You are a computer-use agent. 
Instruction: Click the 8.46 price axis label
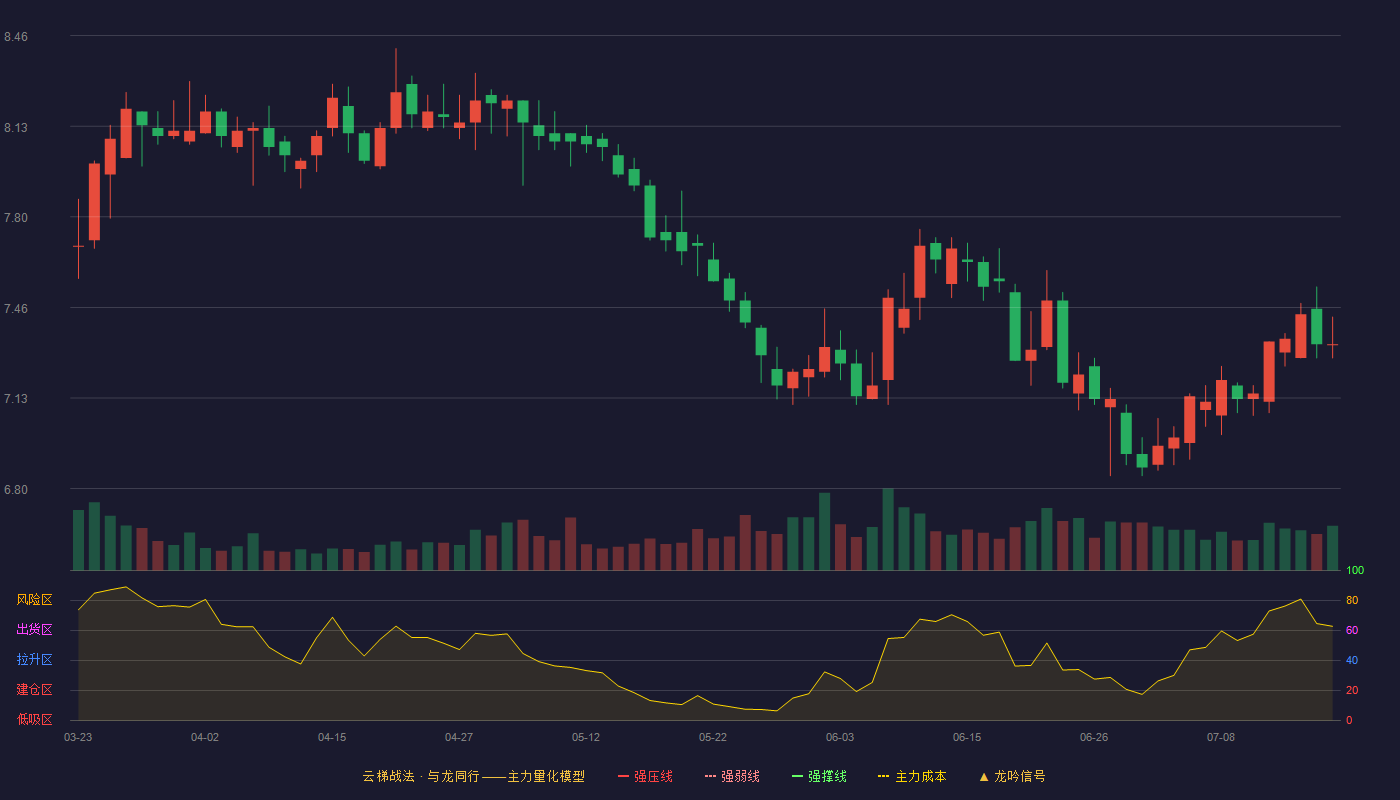pos(16,37)
